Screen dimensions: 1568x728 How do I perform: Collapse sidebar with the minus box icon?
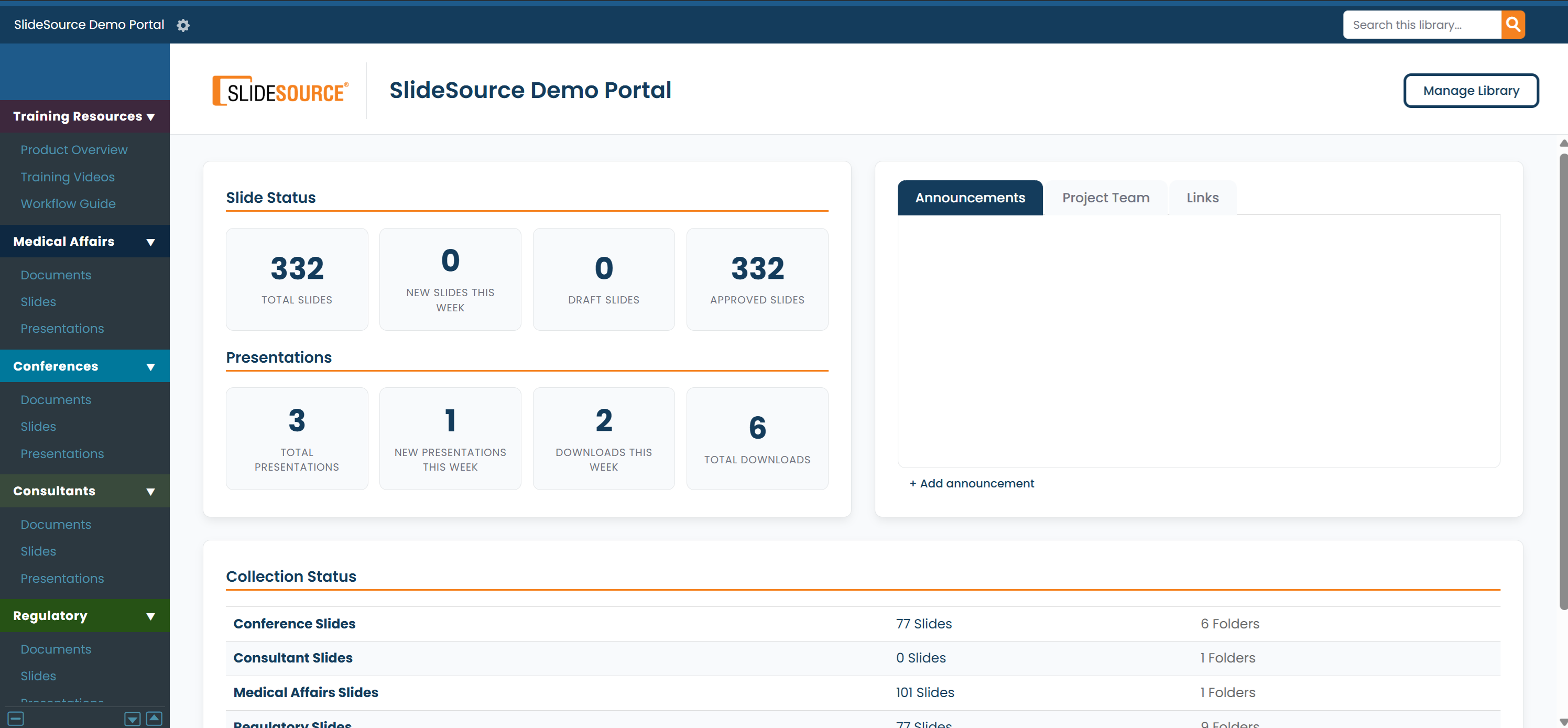pos(16,718)
